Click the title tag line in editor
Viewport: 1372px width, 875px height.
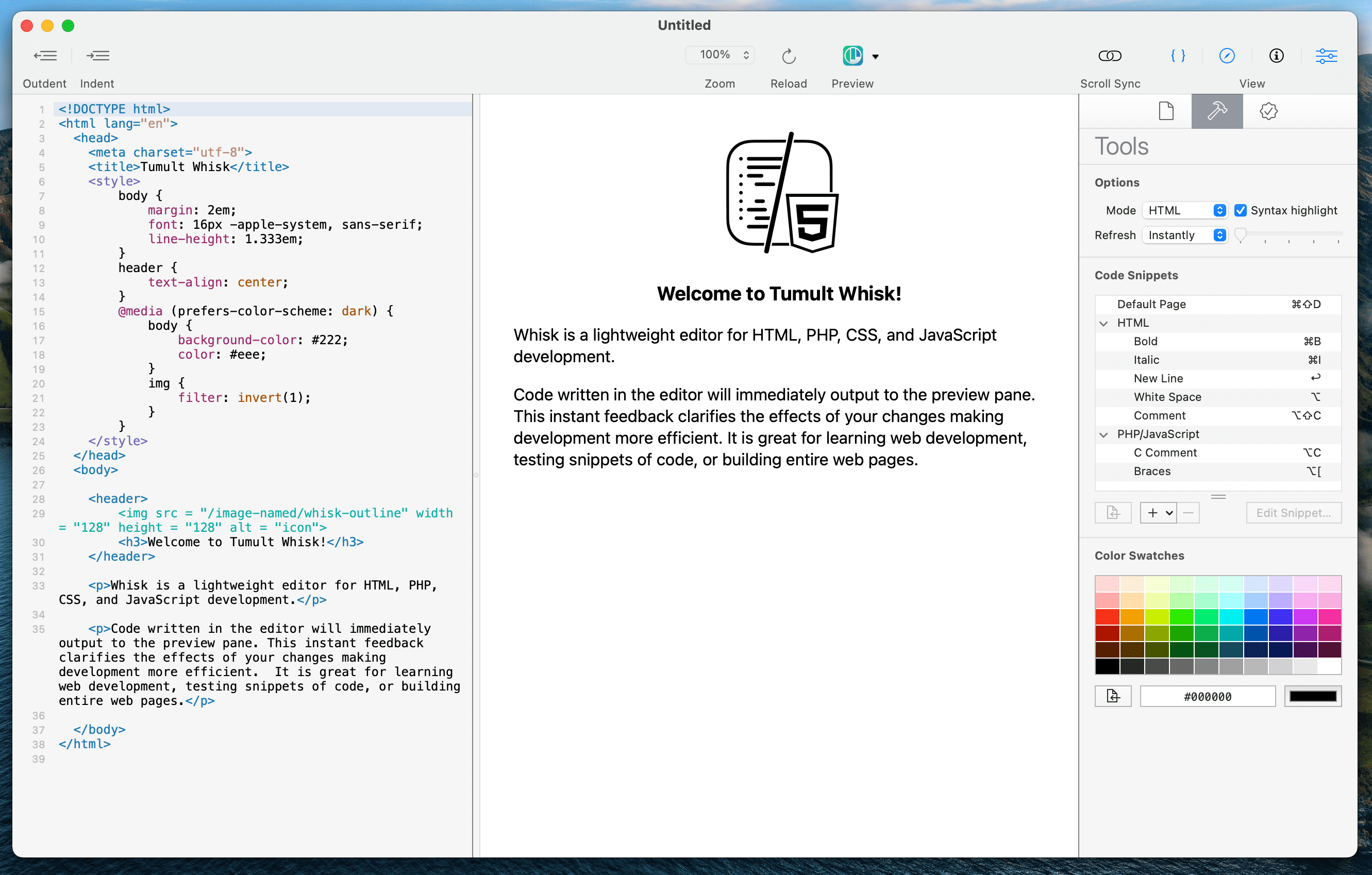(x=189, y=167)
